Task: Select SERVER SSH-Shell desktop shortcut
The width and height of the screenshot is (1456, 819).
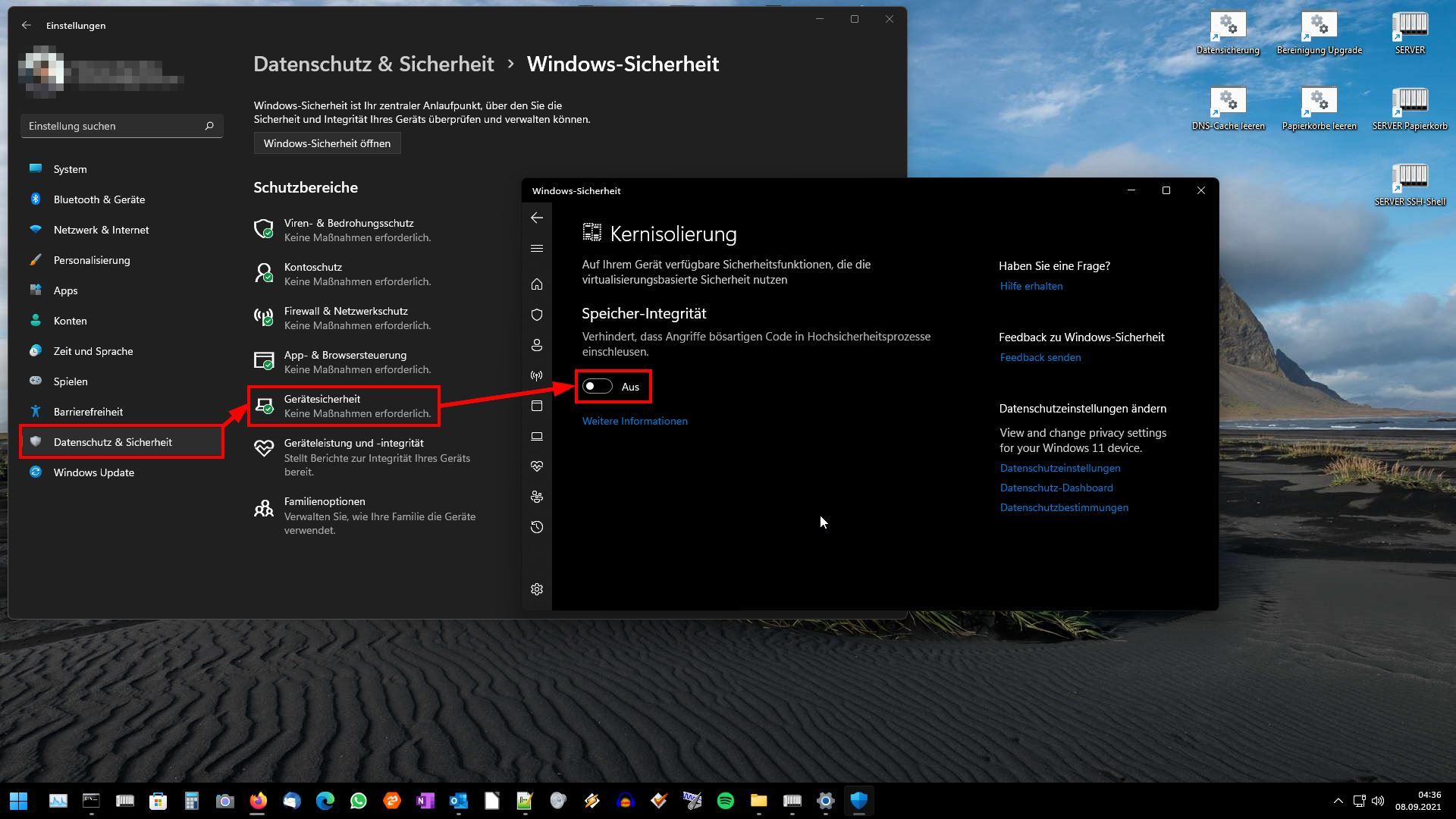Action: coord(1410,185)
